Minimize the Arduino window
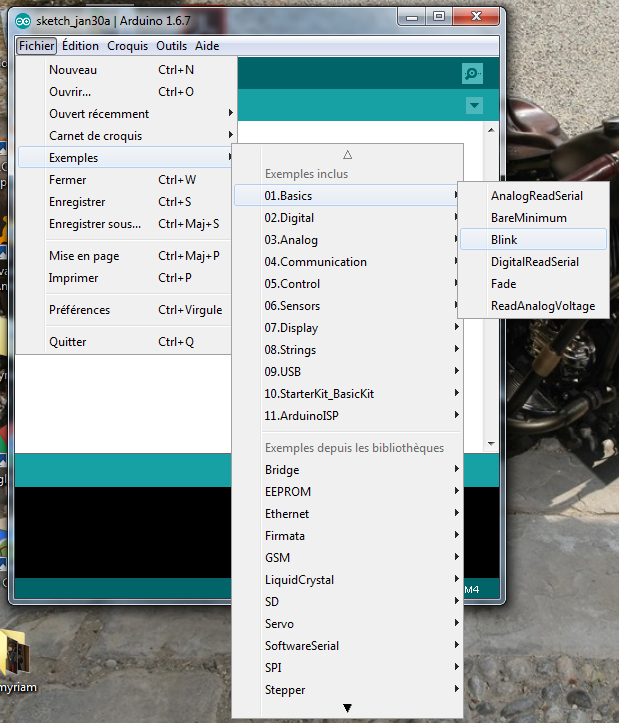This screenshot has width=619, height=723. point(412,18)
